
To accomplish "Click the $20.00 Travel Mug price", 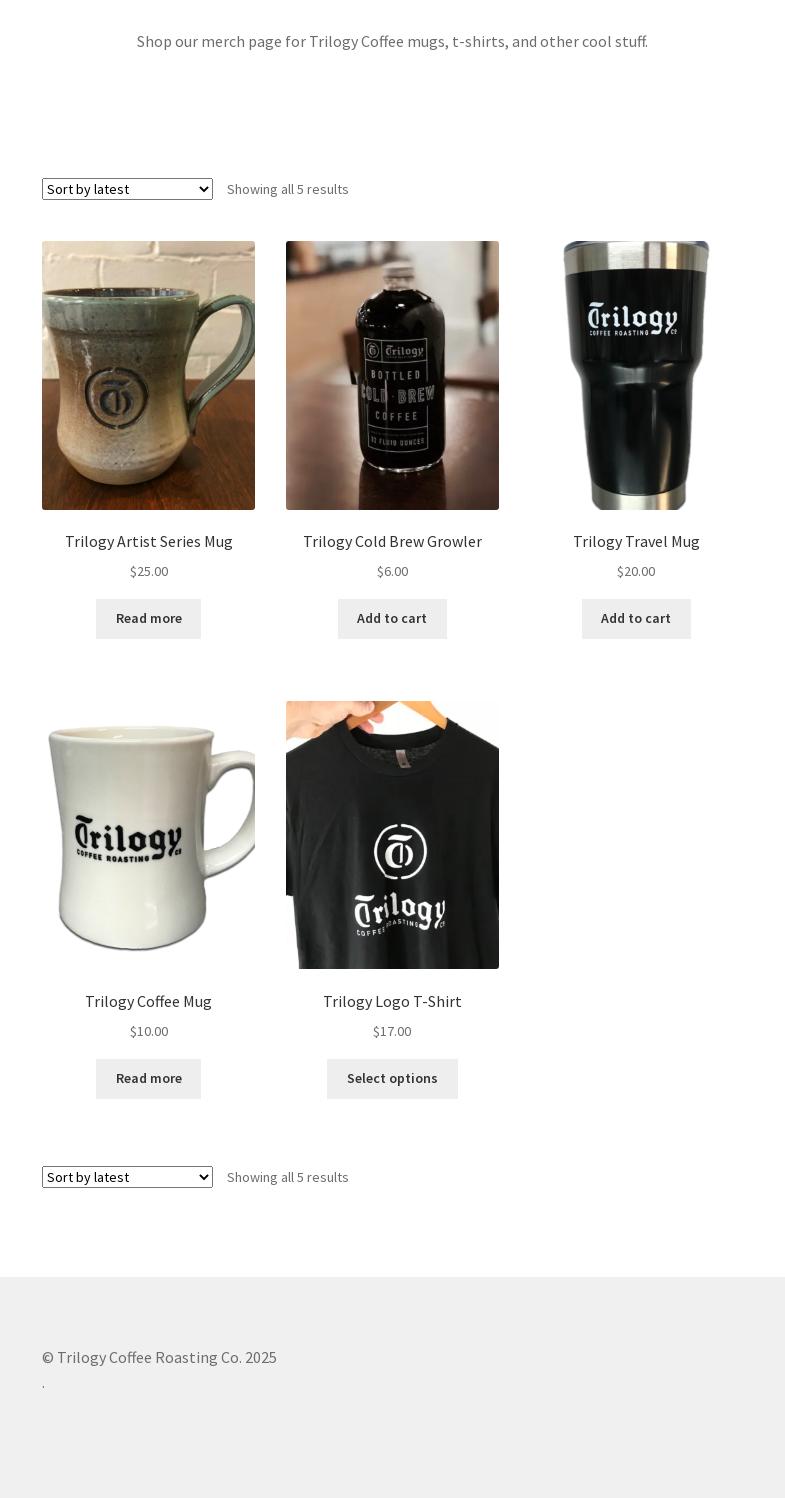I will 636,571.
